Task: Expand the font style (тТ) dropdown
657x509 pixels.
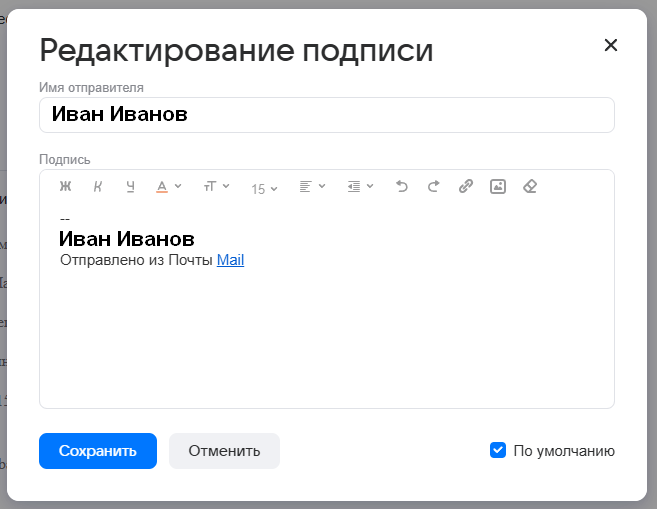Action: tap(216, 186)
